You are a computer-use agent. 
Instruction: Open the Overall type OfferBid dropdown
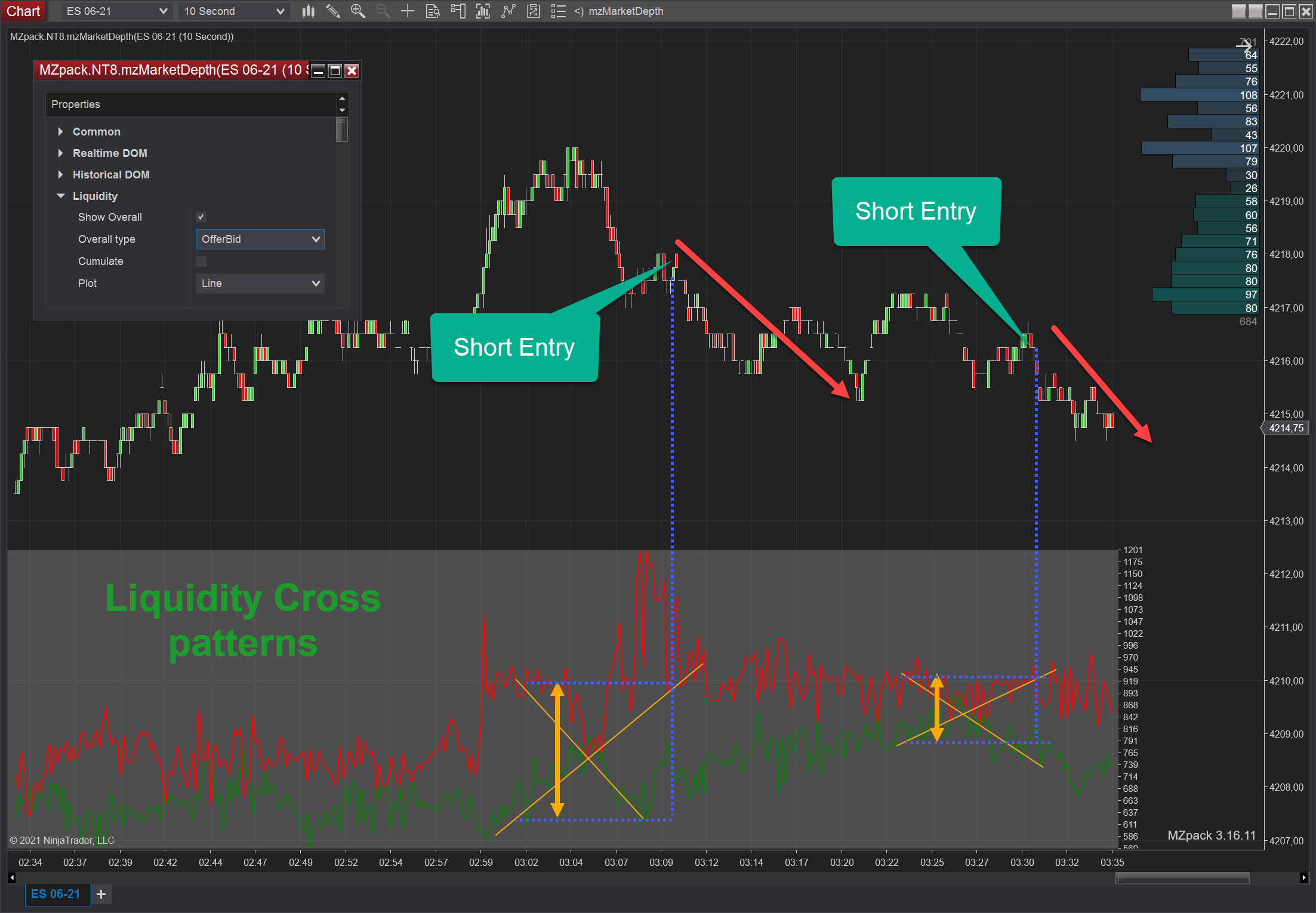260,239
